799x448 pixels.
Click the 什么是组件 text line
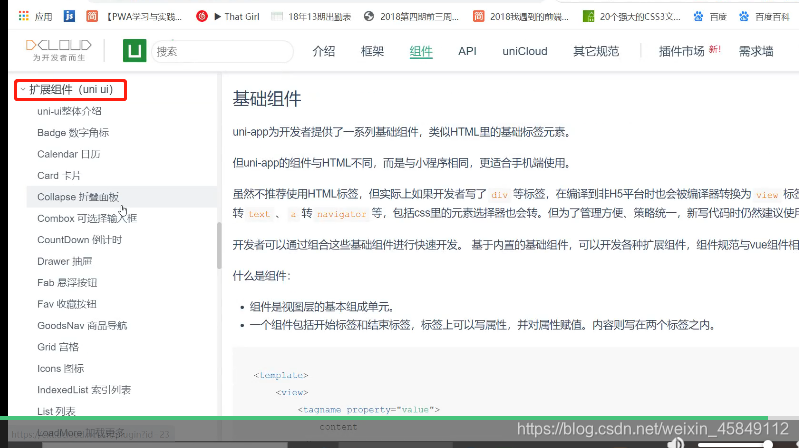(261, 276)
